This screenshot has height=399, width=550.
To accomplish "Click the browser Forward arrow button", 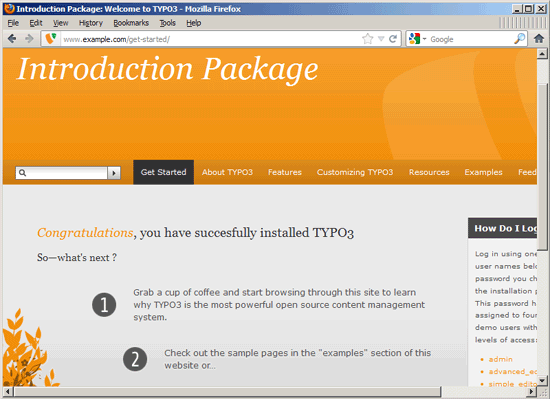I will pyautogui.click(x=29, y=39).
